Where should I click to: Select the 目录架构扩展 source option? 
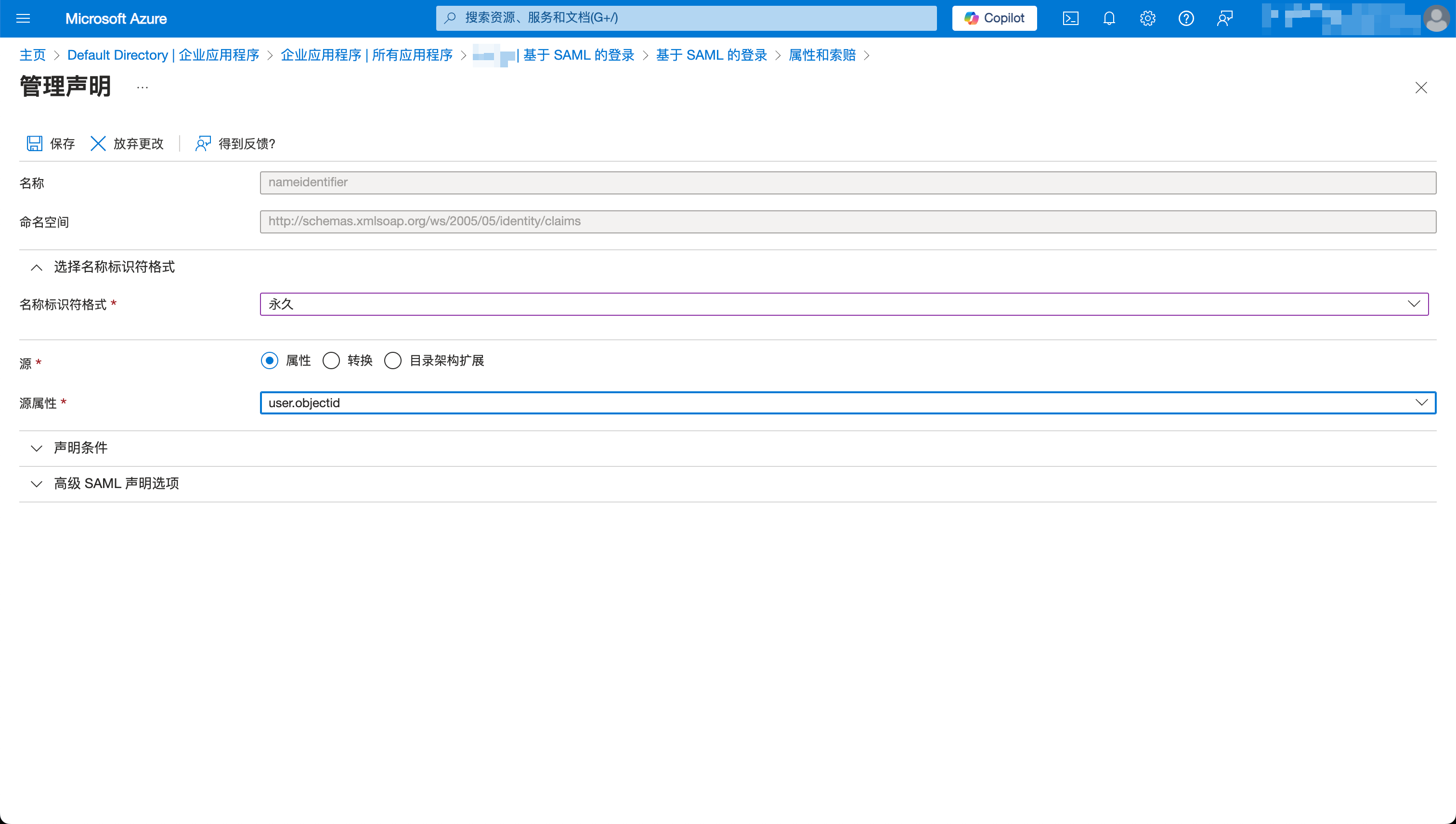[393, 360]
